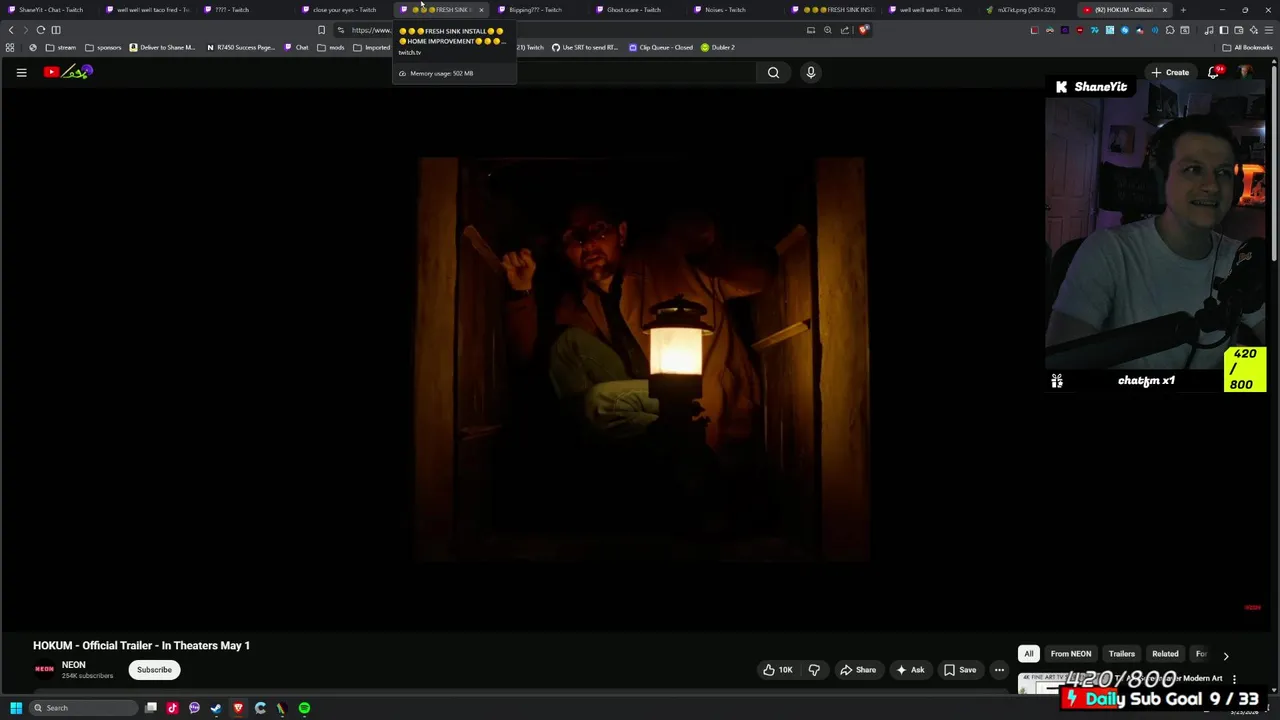Screen dimensions: 1280x720
Task: Open 'Use SRT to send RT...' bookmark
Action: click(x=585, y=47)
